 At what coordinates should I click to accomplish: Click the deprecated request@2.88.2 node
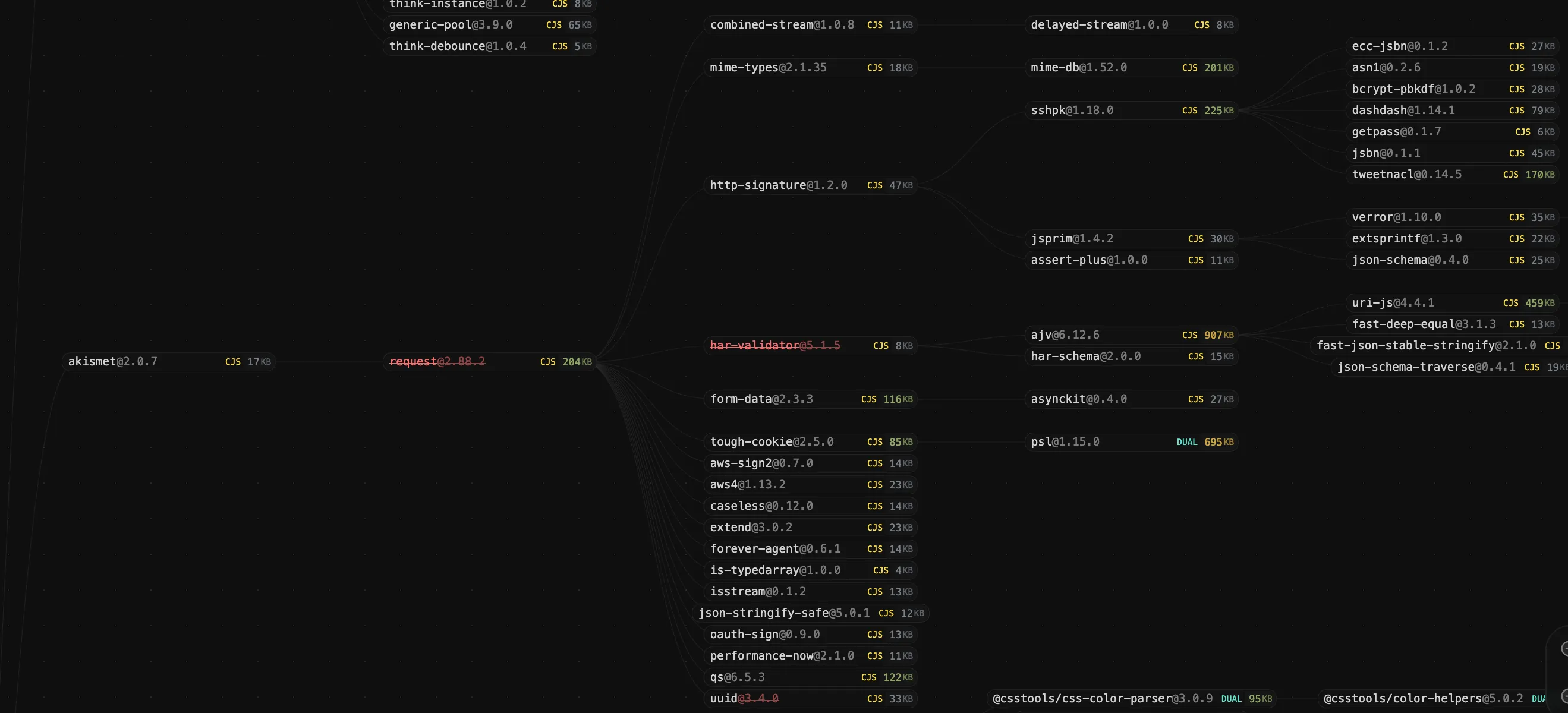point(437,361)
